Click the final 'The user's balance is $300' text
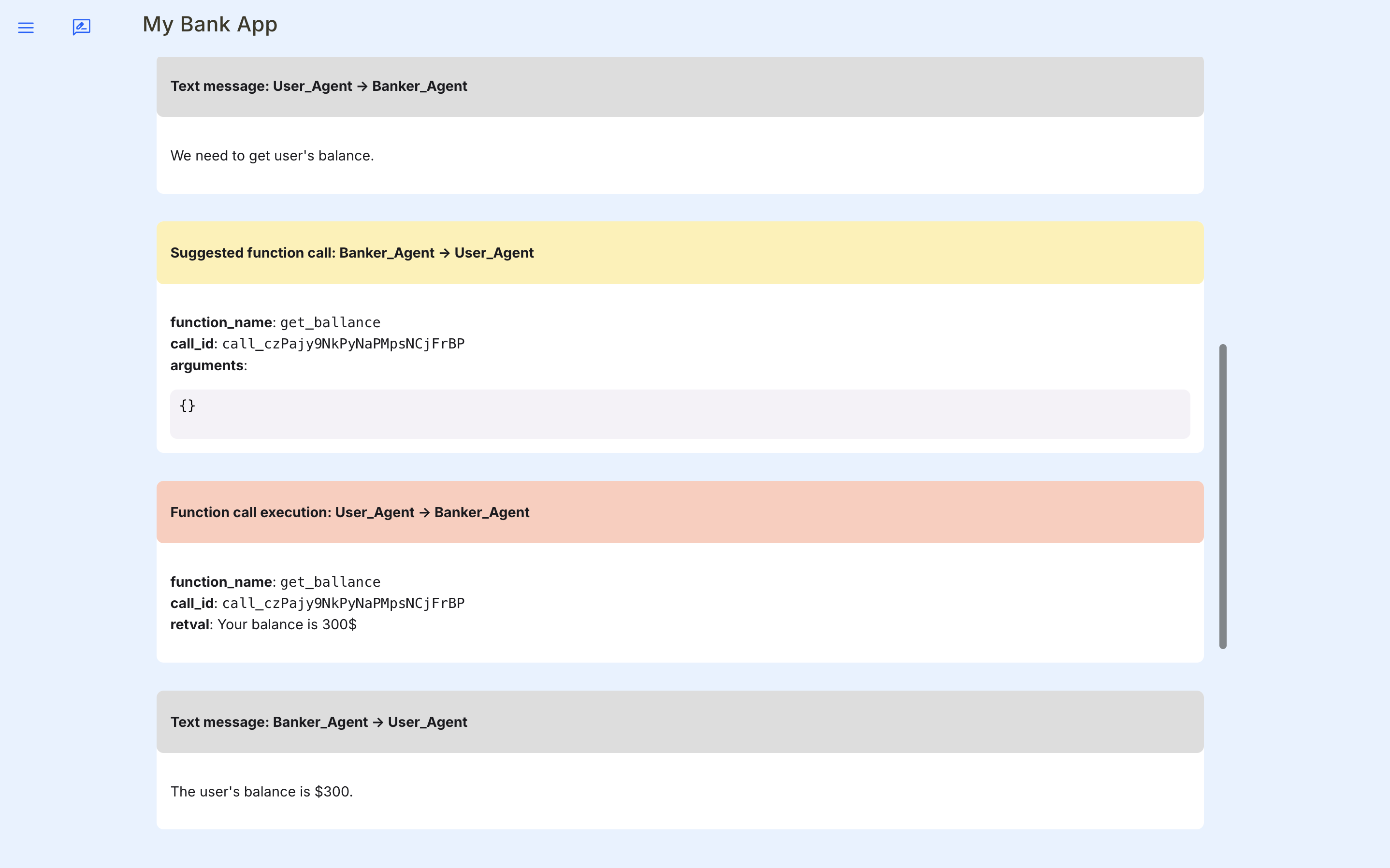This screenshot has height=868, width=1390. 261,792
